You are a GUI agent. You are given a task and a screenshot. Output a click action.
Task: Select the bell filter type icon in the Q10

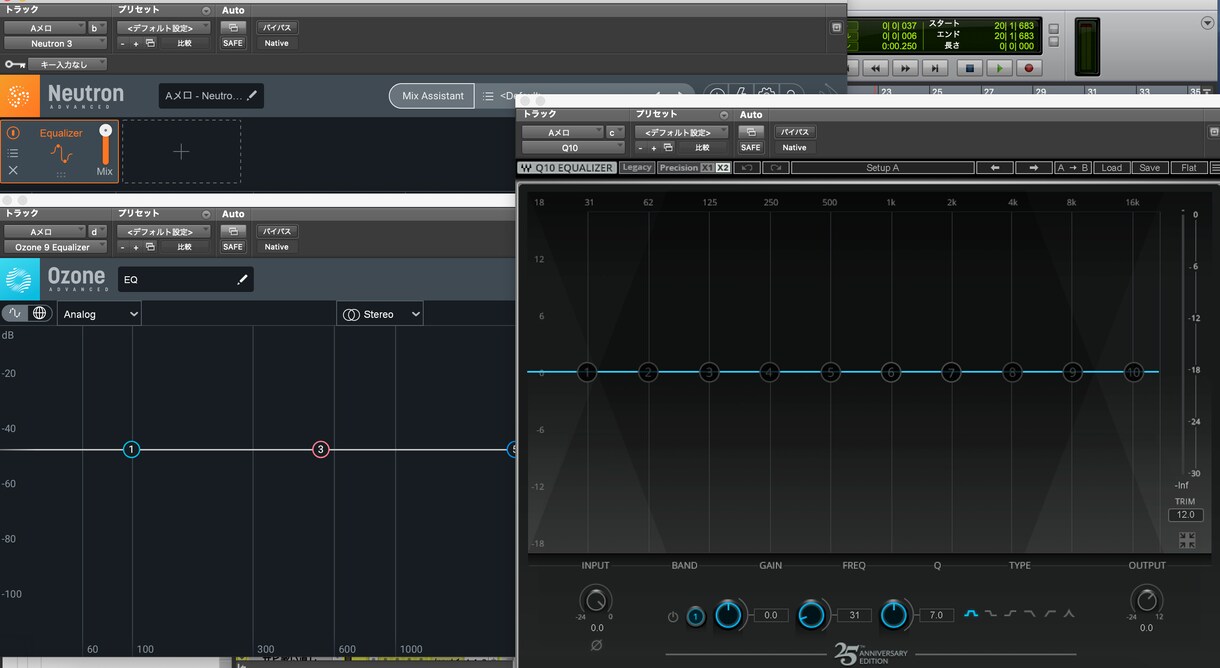(971, 614)
